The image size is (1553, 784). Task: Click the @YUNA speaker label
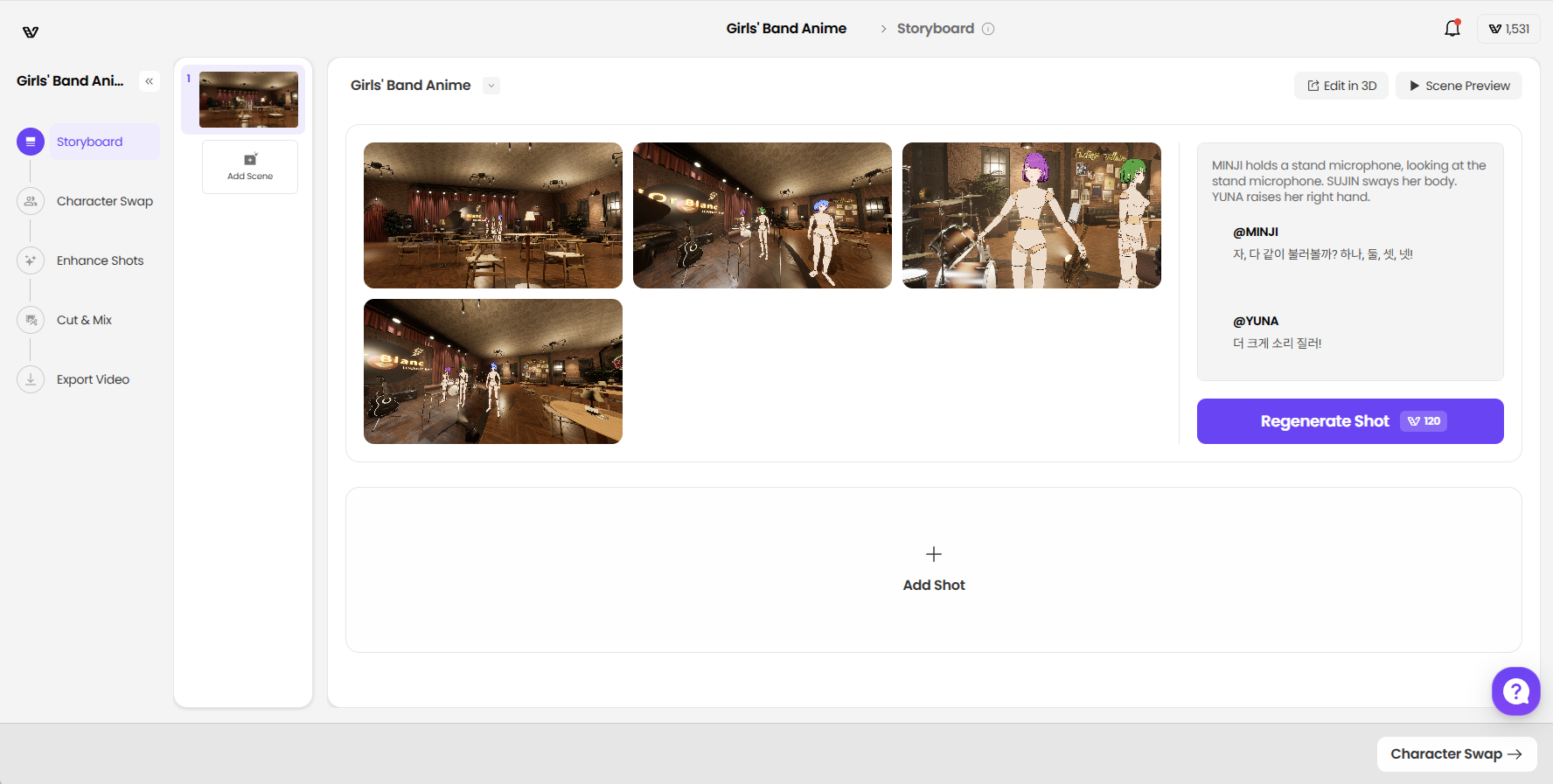pyautogui.click(x=1256, y=321)
